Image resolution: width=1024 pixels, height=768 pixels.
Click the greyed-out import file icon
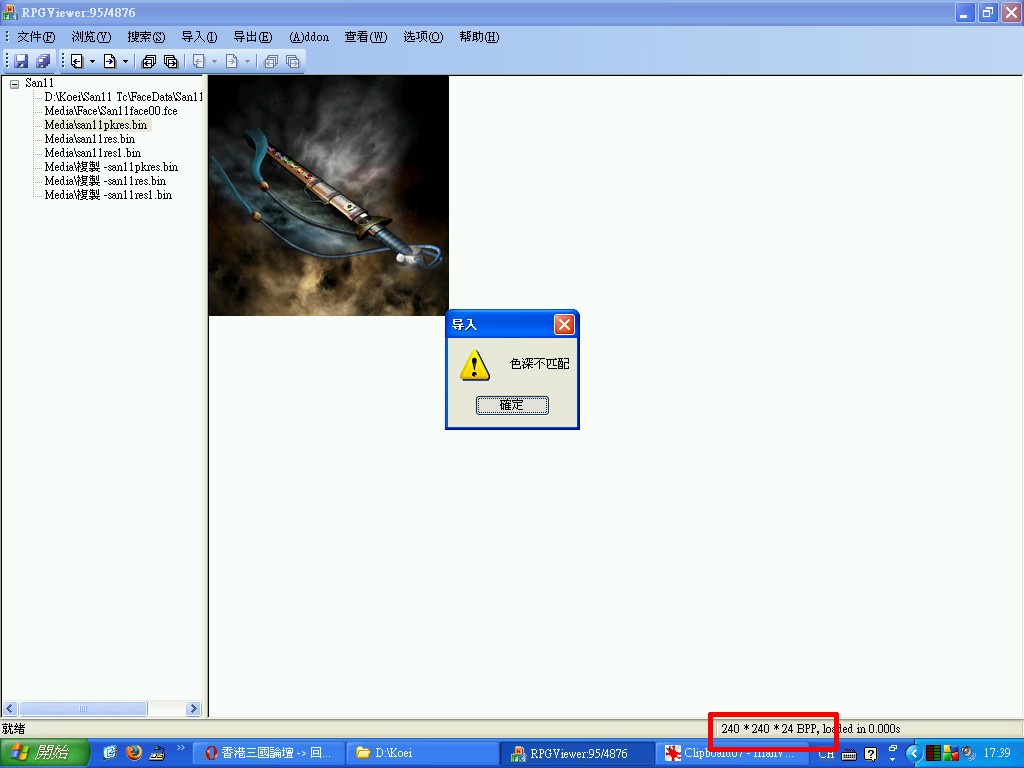click(199, 61)
